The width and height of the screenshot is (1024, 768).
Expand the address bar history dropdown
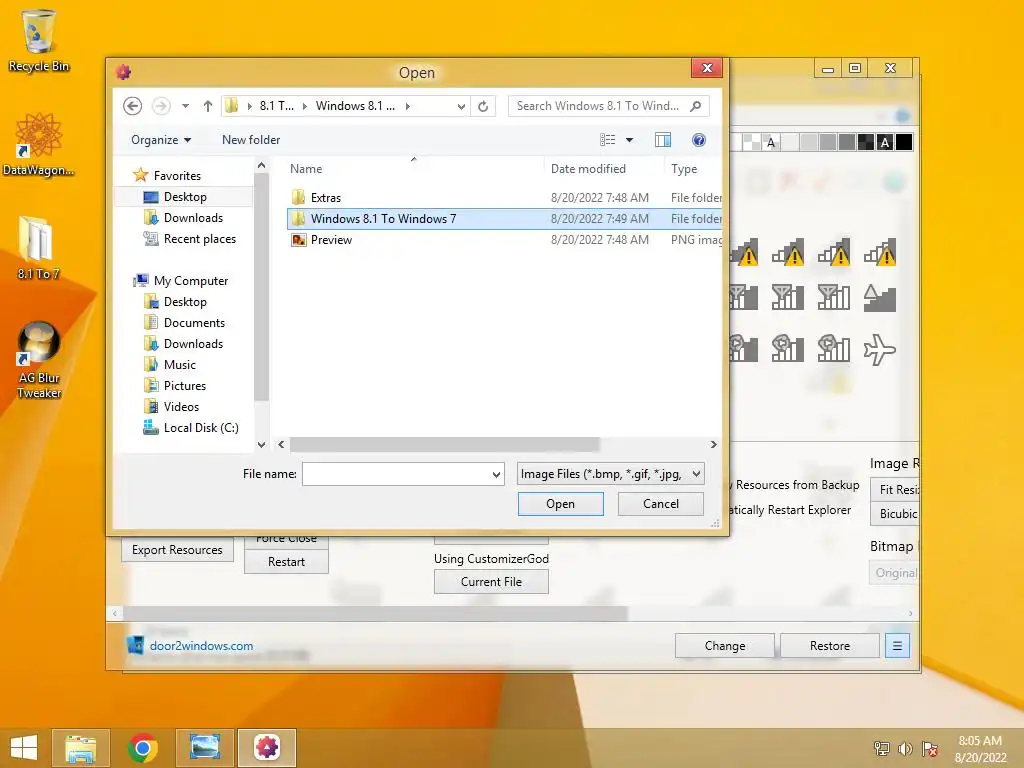[461, 106]
